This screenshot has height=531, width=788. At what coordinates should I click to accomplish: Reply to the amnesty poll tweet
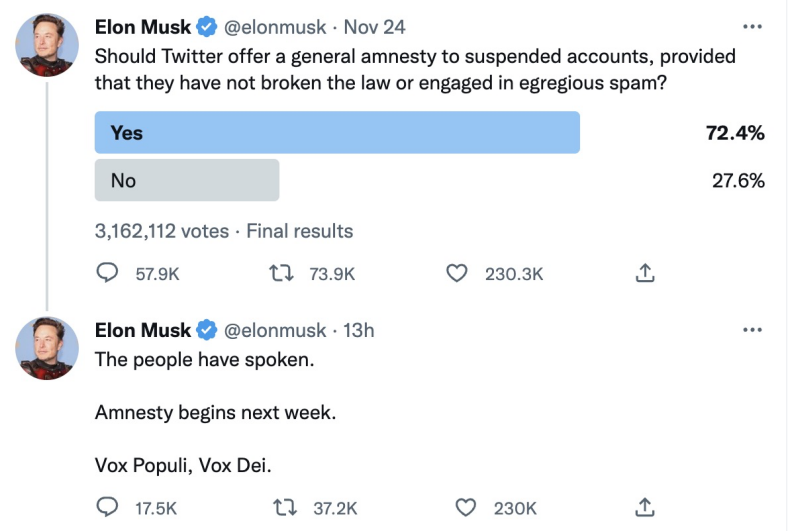pyautogui.click(x=107, y=273)
